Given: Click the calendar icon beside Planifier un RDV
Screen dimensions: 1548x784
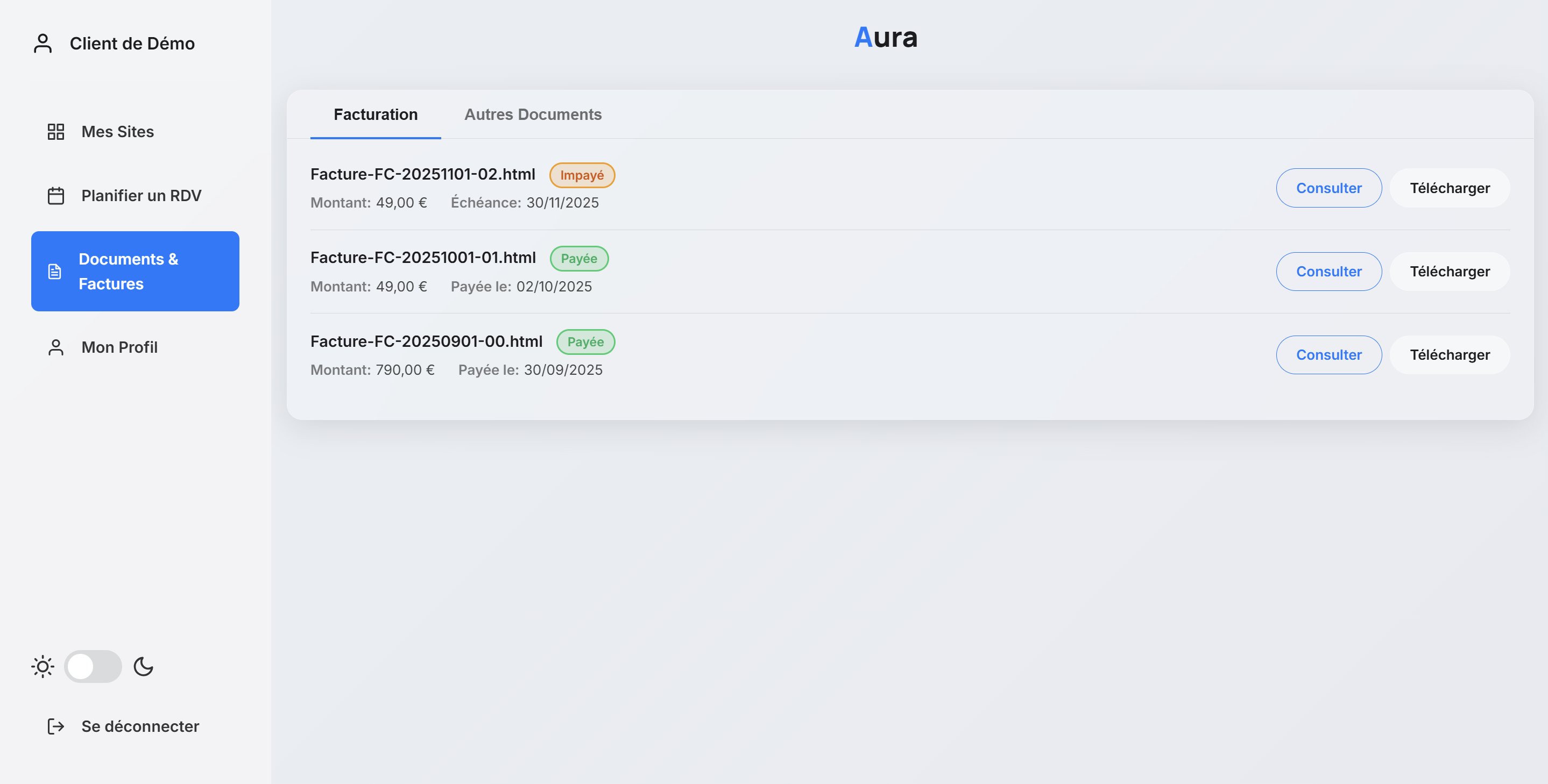Looking at the screenshot, I should coord(56,195).
